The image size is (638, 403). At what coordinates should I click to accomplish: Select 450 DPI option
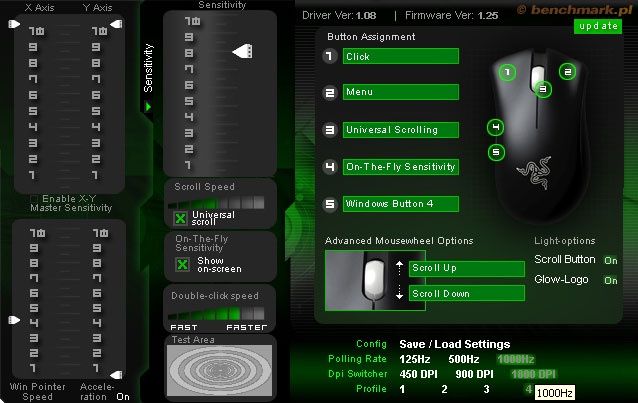pyautogui.click(x=418, y=374)
